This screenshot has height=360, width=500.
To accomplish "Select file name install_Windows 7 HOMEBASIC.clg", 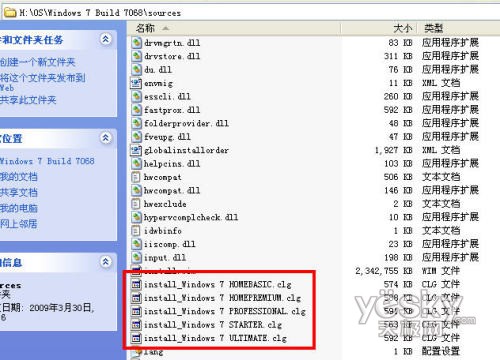I will [218, 284].
